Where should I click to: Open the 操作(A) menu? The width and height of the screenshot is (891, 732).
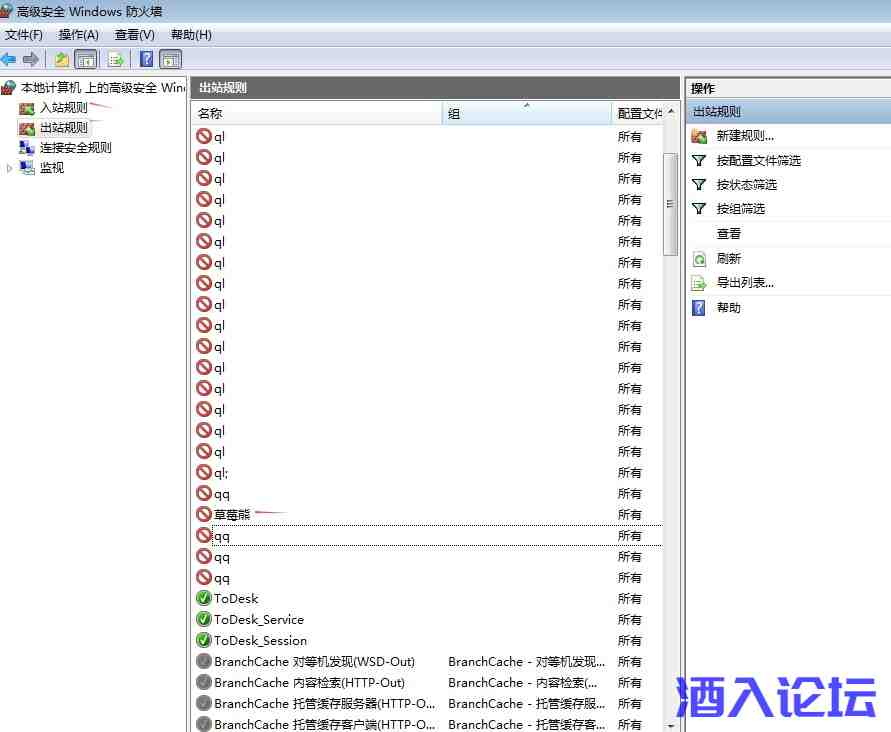(78, 35)
